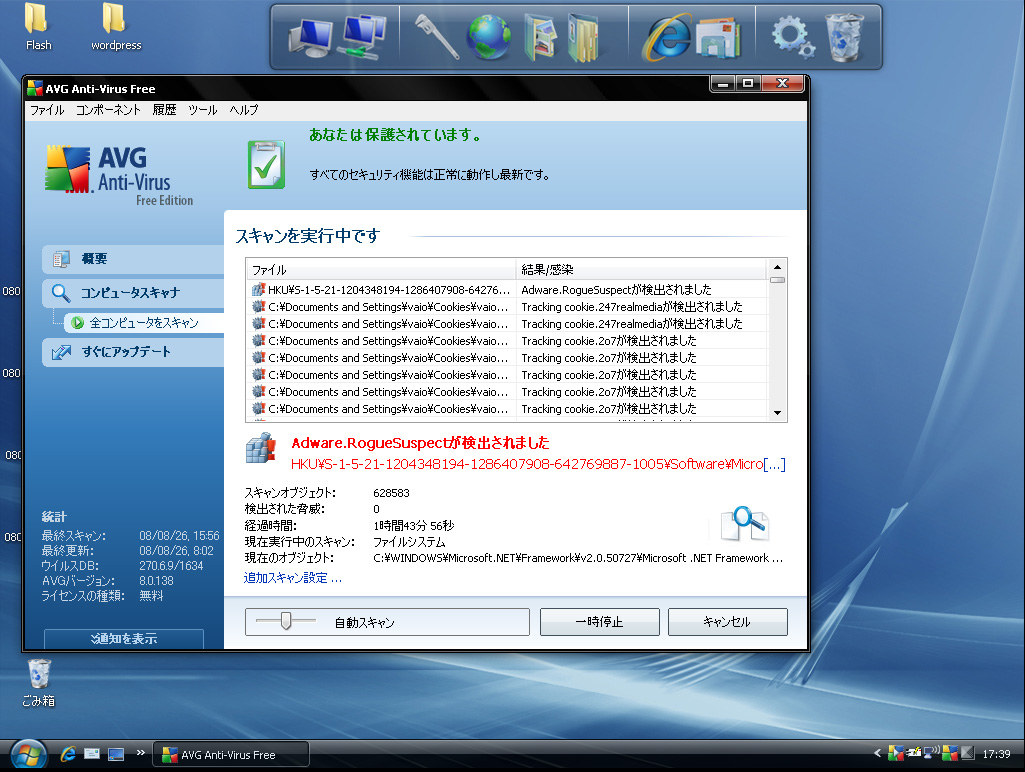The width and height of the screenshot is (1025, 772).
Task: Click the show desktop quick launch icon
Action: (116, 754)
